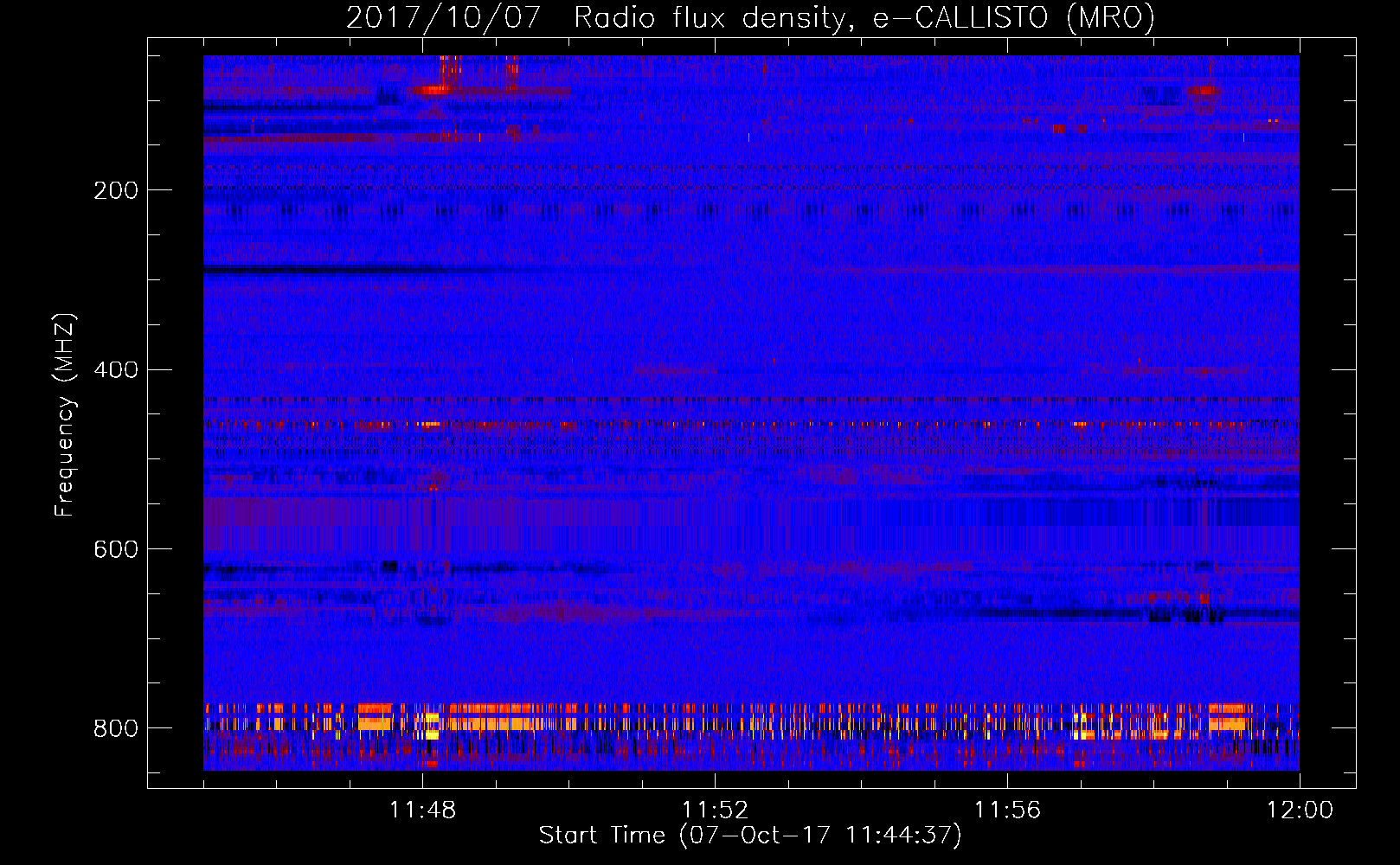Viewport: 1400px width, 865px height.
Task: Click the plot title "Radio flux density, e-CALLISTO (MRO)"
Action: coord(864,18)
